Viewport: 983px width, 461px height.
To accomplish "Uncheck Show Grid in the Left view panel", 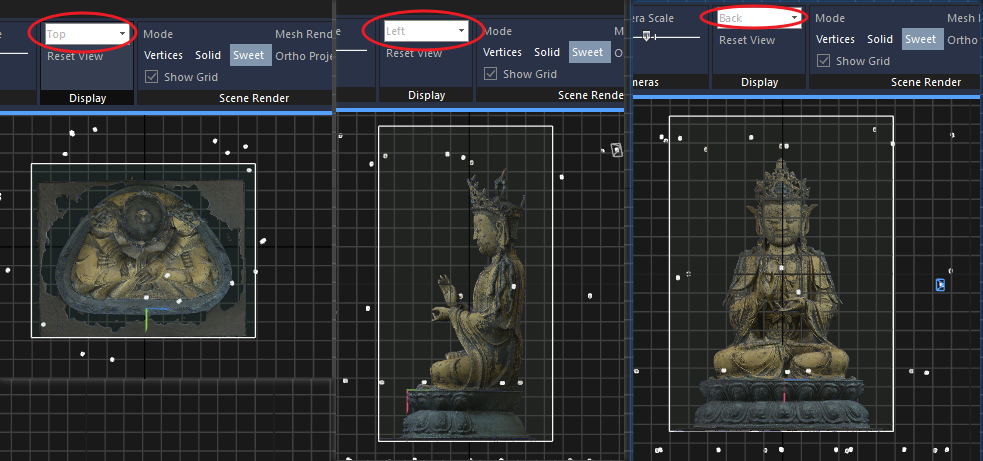I will tap(490, 73).
